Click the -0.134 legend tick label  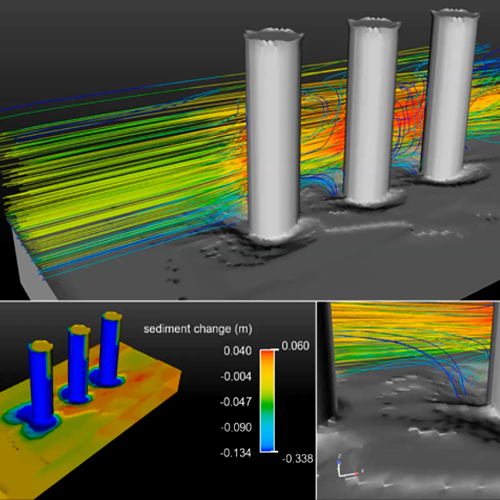(x=235, y=453)
